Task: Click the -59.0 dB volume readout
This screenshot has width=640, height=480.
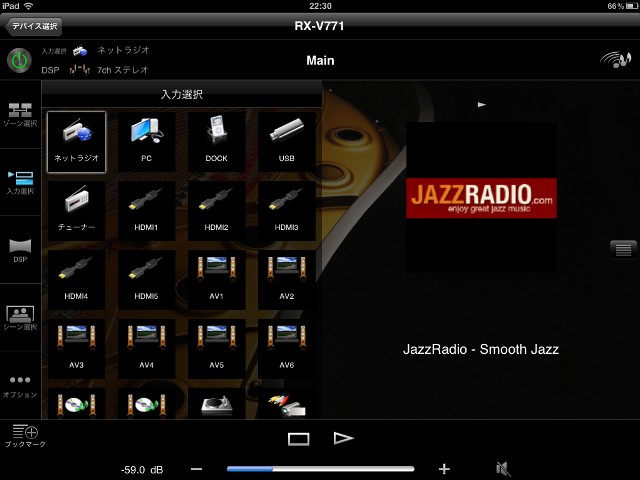Action: [142, 470]
